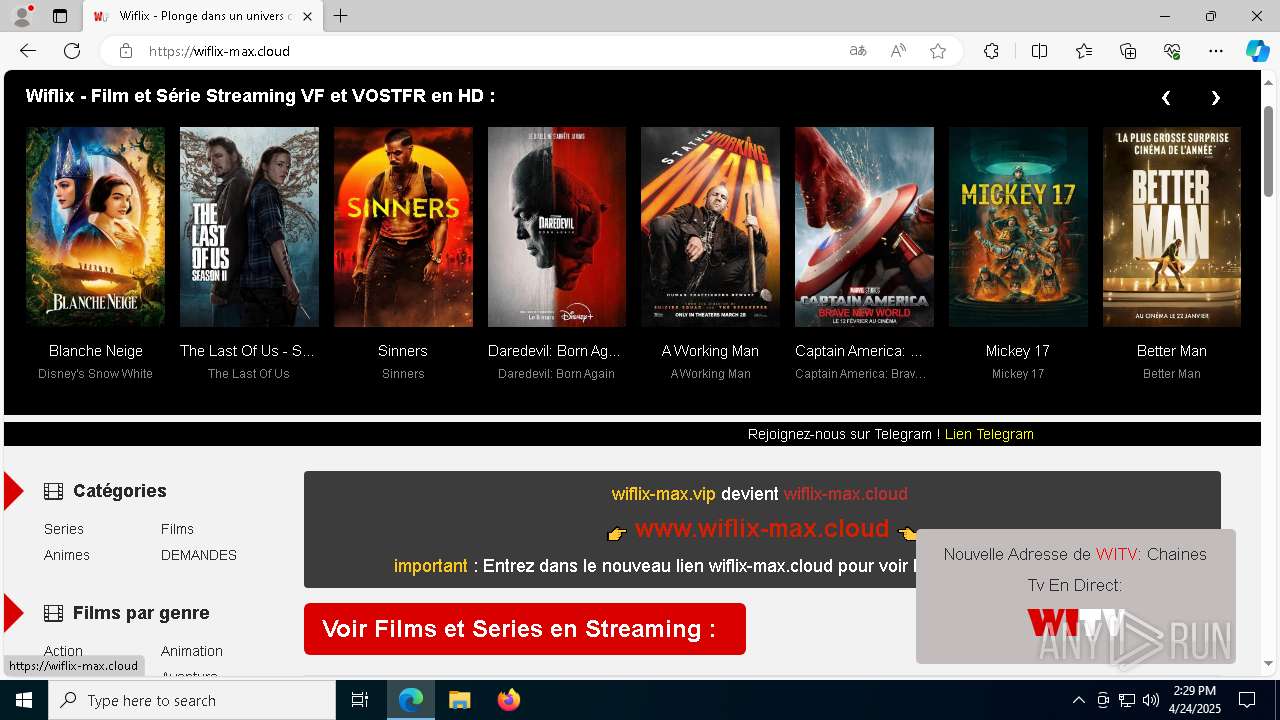The image size is (1280, 720).
Task: Close the Wiflix tab
Action: pyautogui.click(x=308, y=16)
